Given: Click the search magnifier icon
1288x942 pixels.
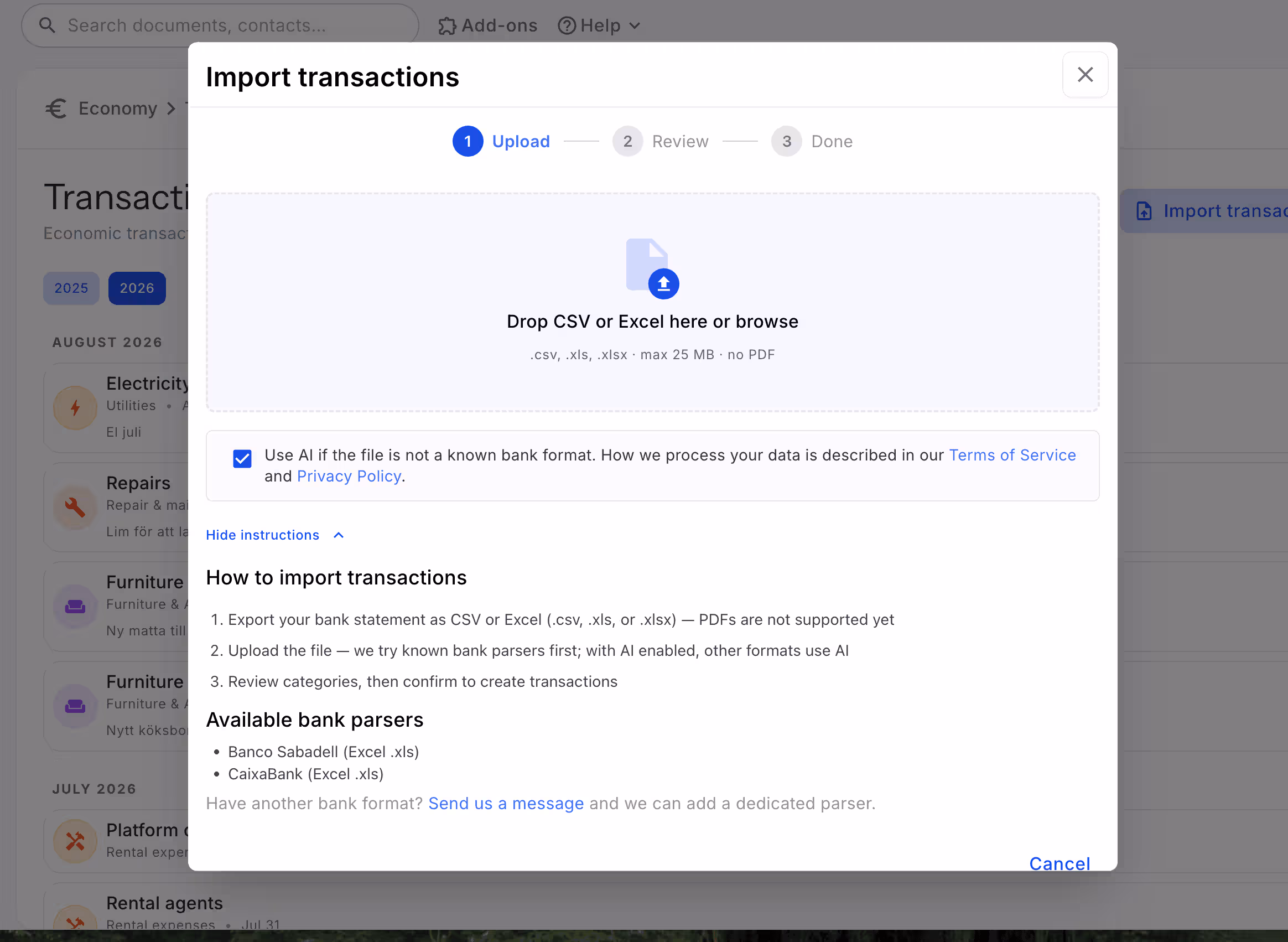Looking at the screenshot, I should [46, 25].
